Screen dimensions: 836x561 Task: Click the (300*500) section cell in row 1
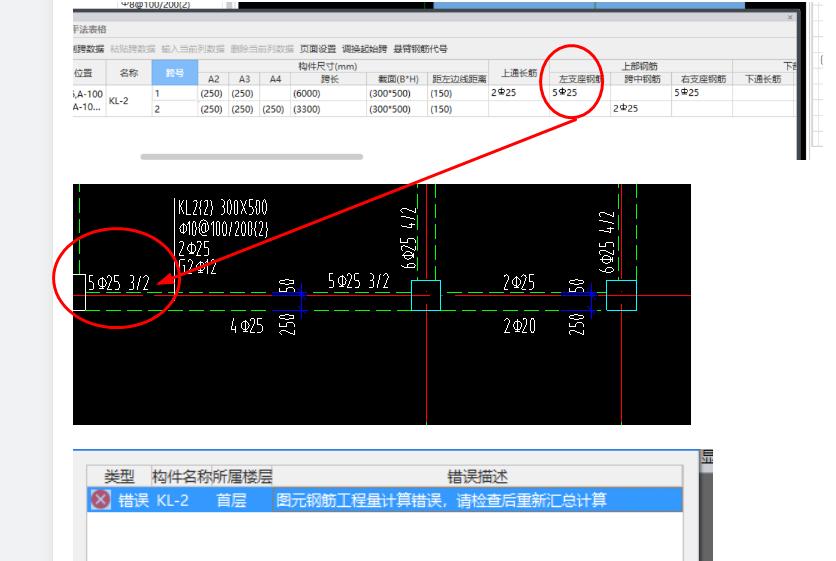tap(398, 93)
